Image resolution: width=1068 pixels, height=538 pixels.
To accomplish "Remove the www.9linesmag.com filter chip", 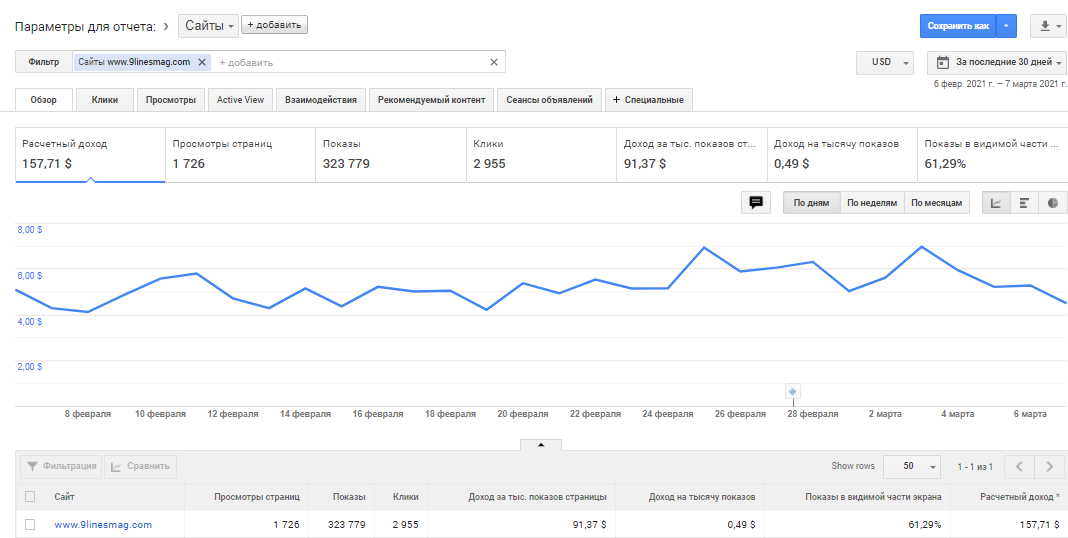I will 202,62.
